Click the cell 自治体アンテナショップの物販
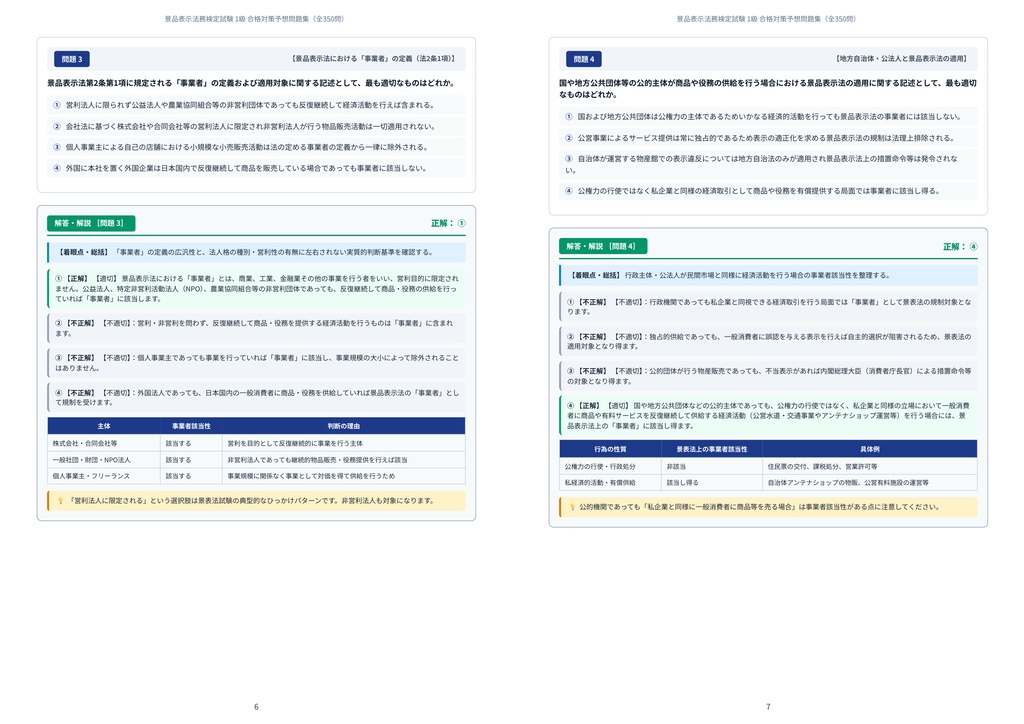This screenshot has width=1024, height=724. pos(870,482)
